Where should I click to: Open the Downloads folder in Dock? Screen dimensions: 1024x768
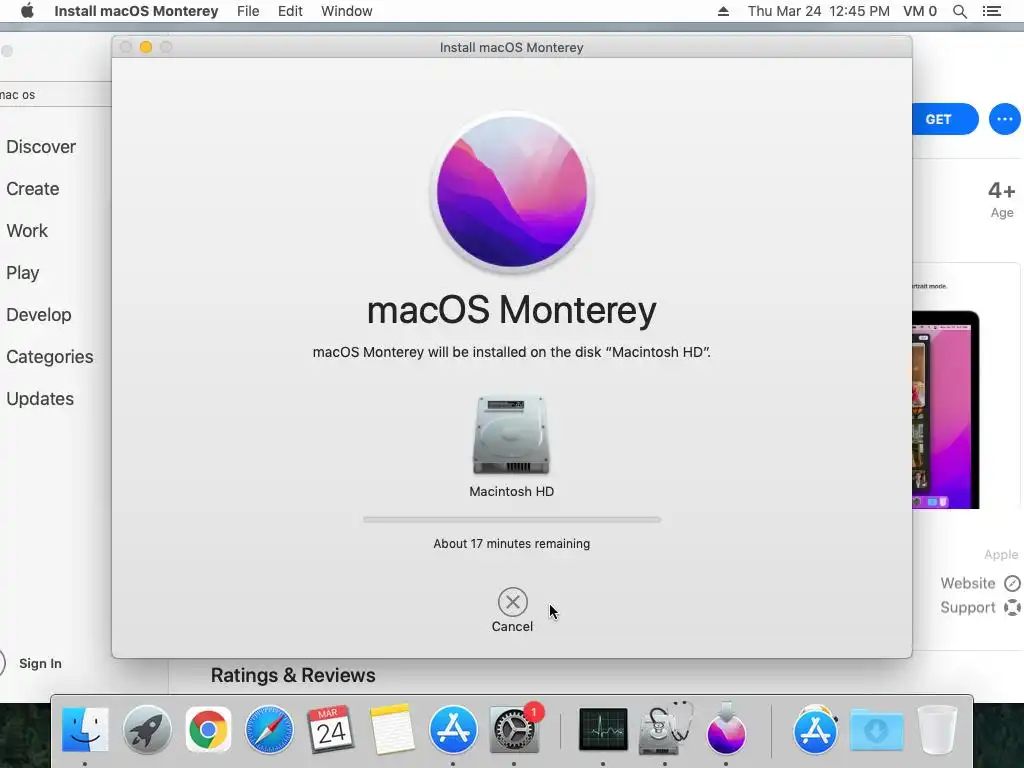pyautogui.click(x=876, y=729)
